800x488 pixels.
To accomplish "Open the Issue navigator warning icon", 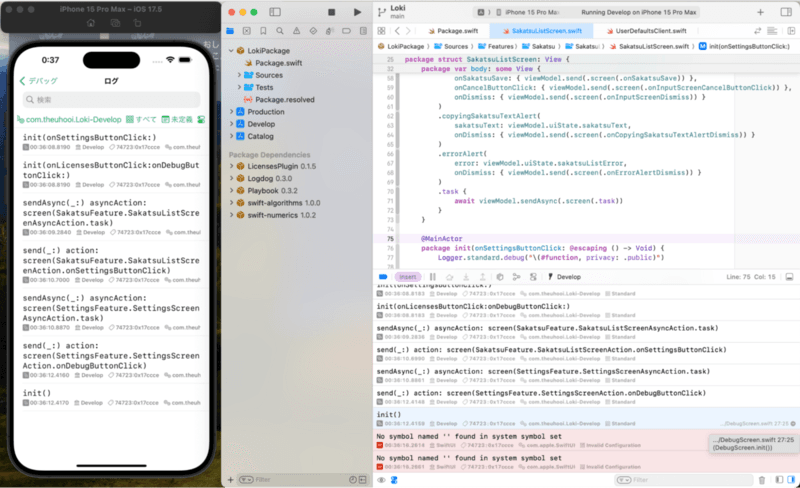I will (x=296, y=31).
